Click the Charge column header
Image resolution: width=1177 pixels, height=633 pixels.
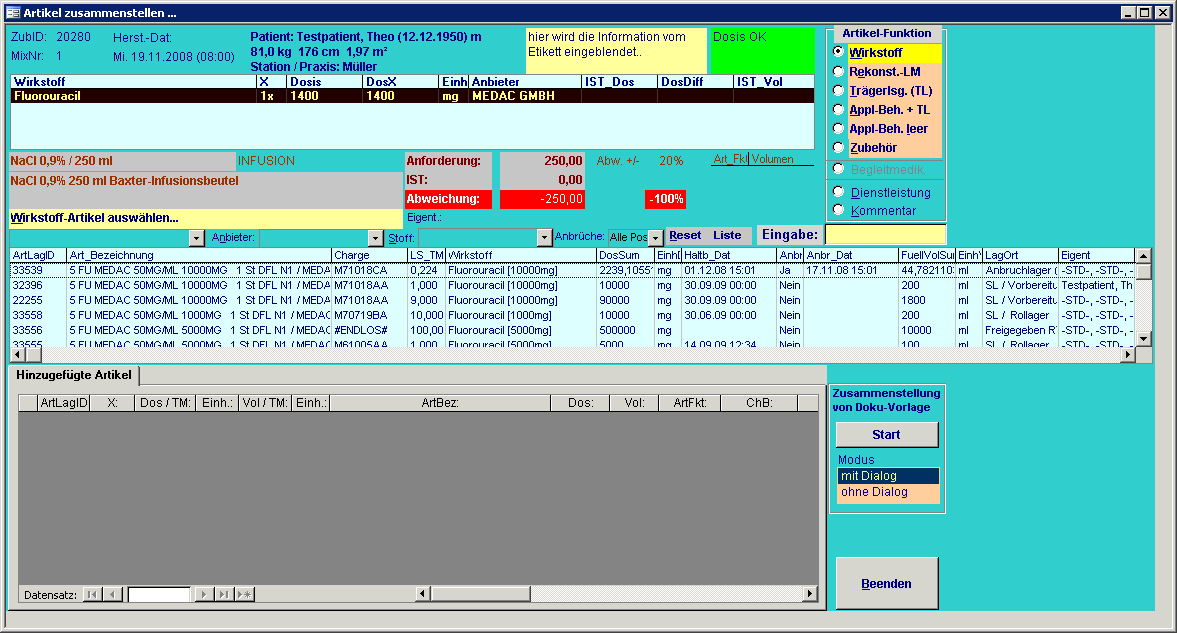pos(369,255)
